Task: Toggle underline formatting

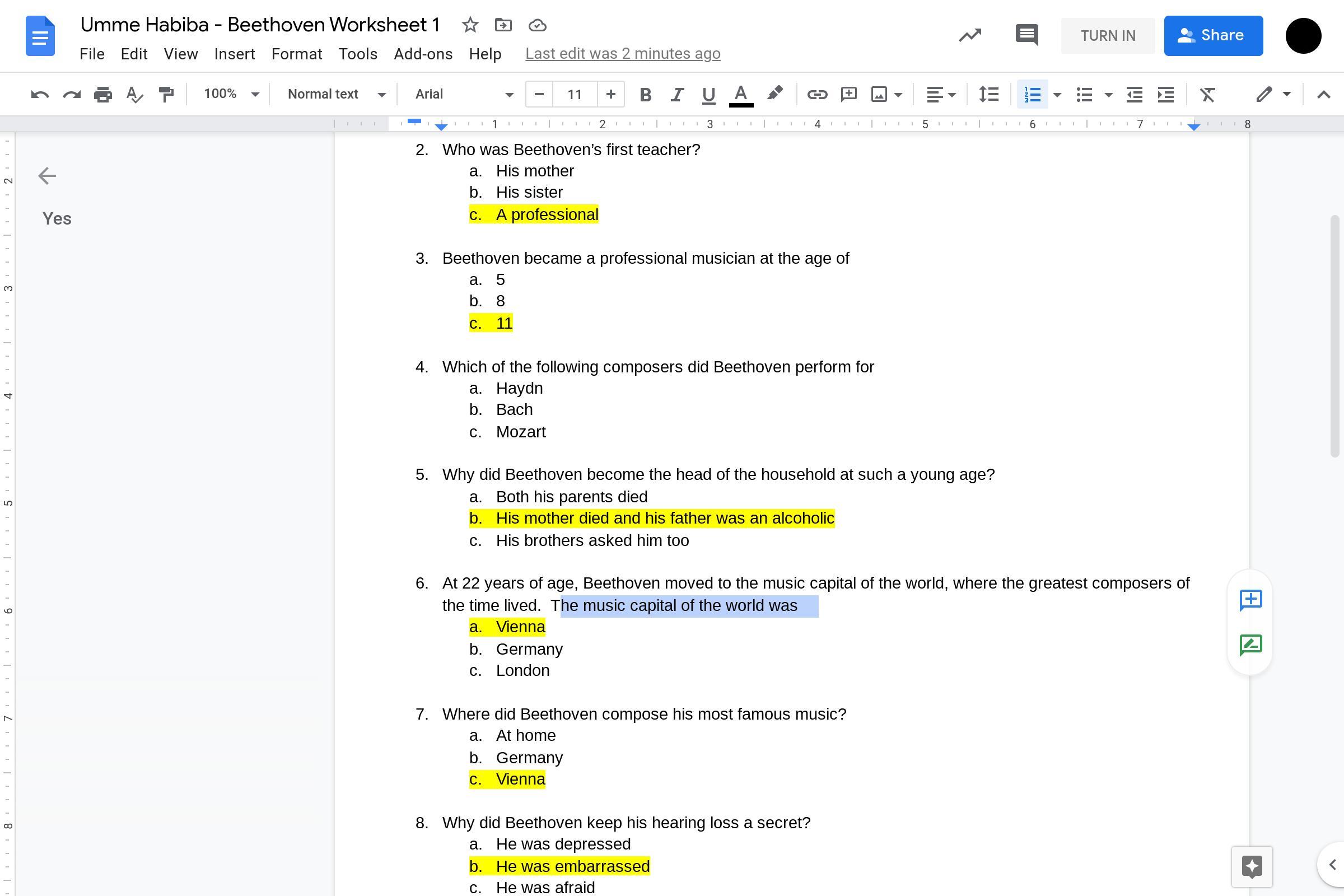Action: (x=708, y=94)
